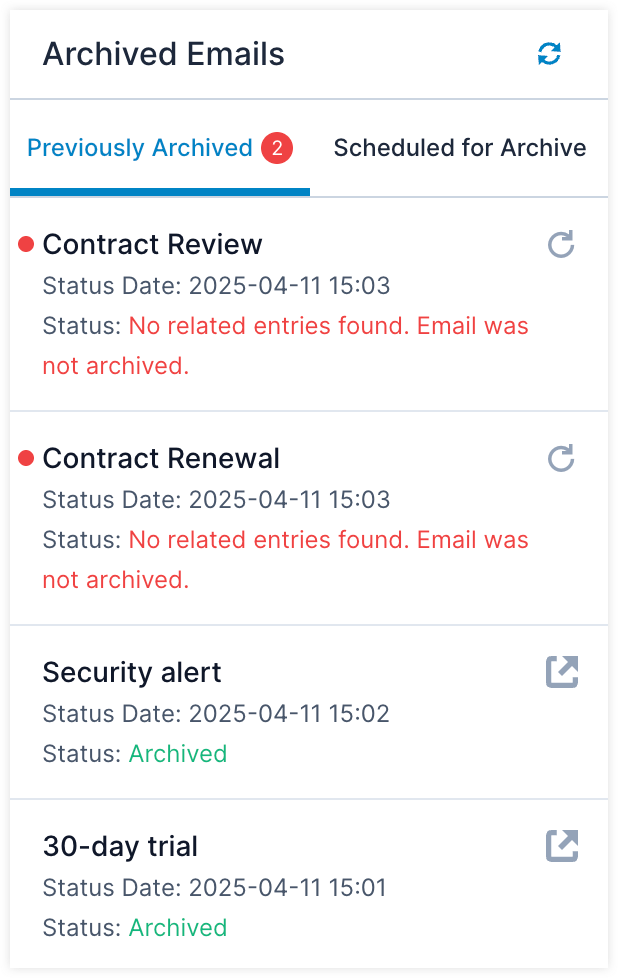Select the Security alert email title
Image resolution: width=618 pixels, height=978 pixels.
pos(132,672)
